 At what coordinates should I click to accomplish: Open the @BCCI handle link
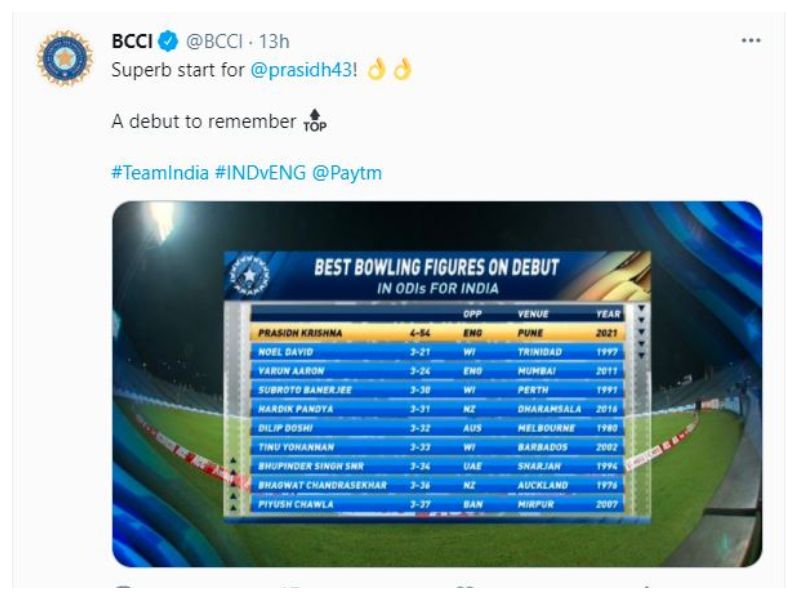(214, 41)
